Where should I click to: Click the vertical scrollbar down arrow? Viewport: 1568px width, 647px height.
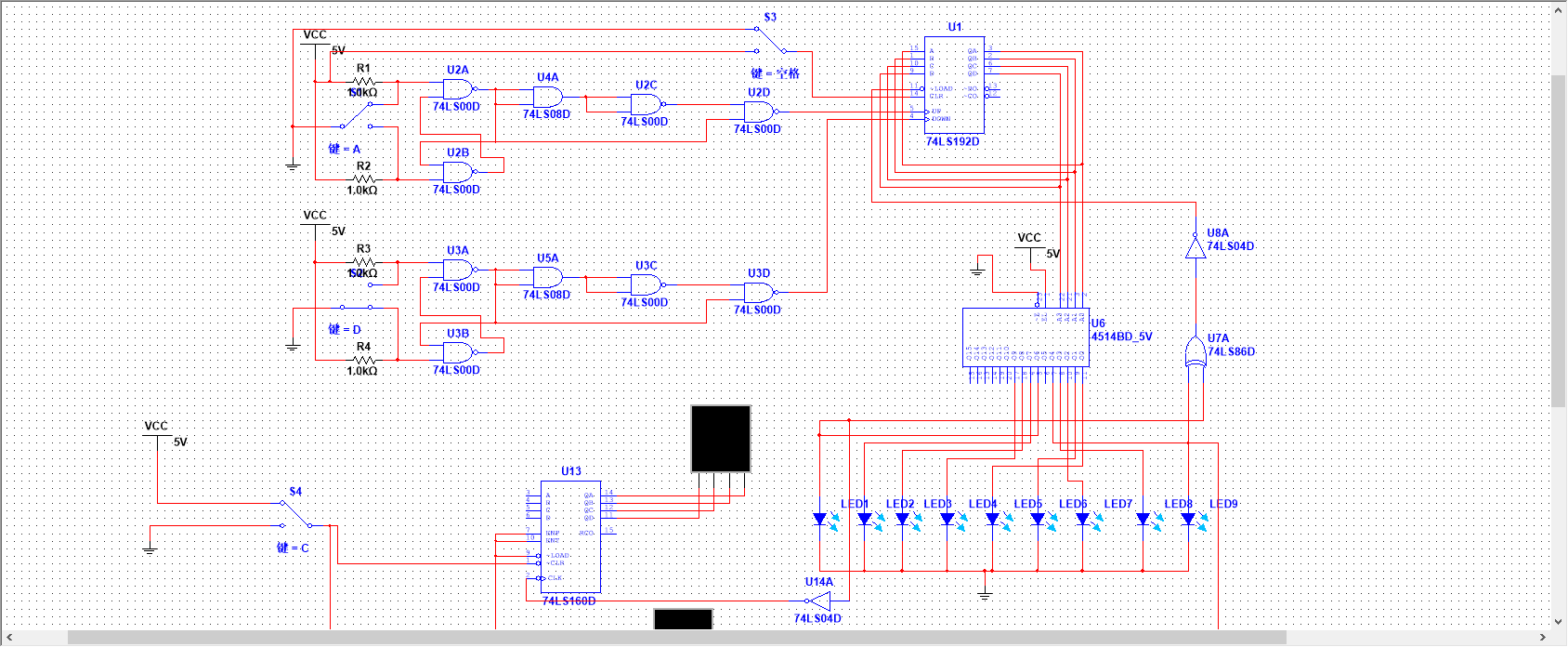1559,622
